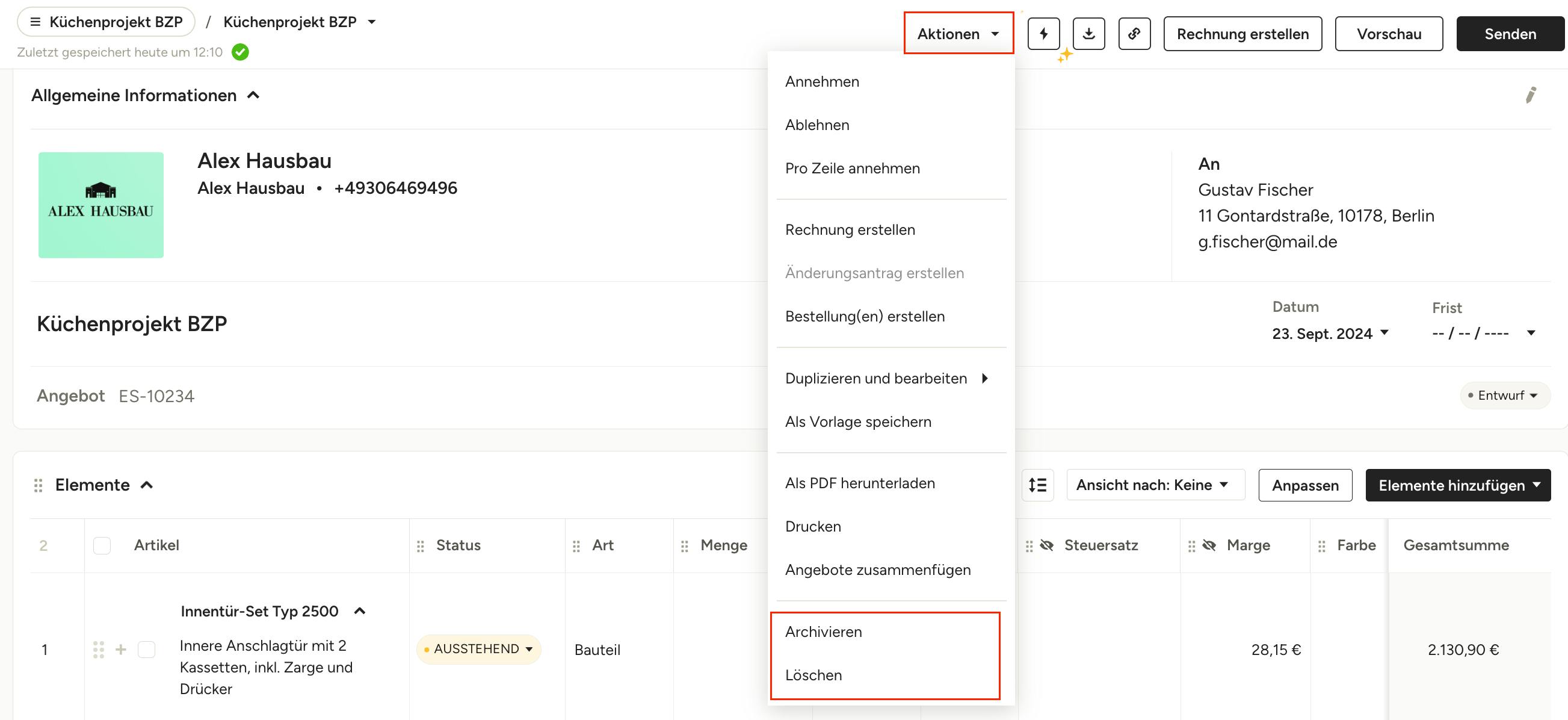This screenshot has width=1568, height=720.
Task: Click the Rechnung erstellen toolbar button
Action: coord(1242,34)
